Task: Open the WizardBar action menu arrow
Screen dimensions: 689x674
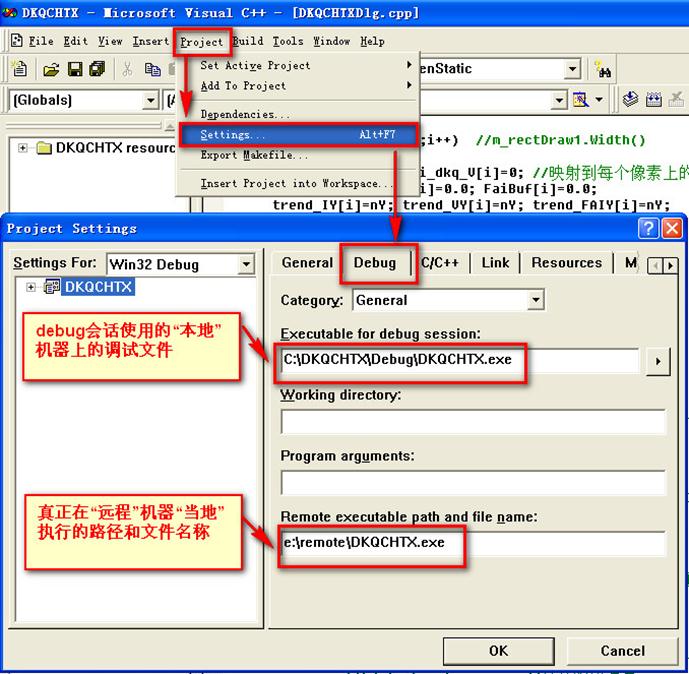Action: (599, 100)
